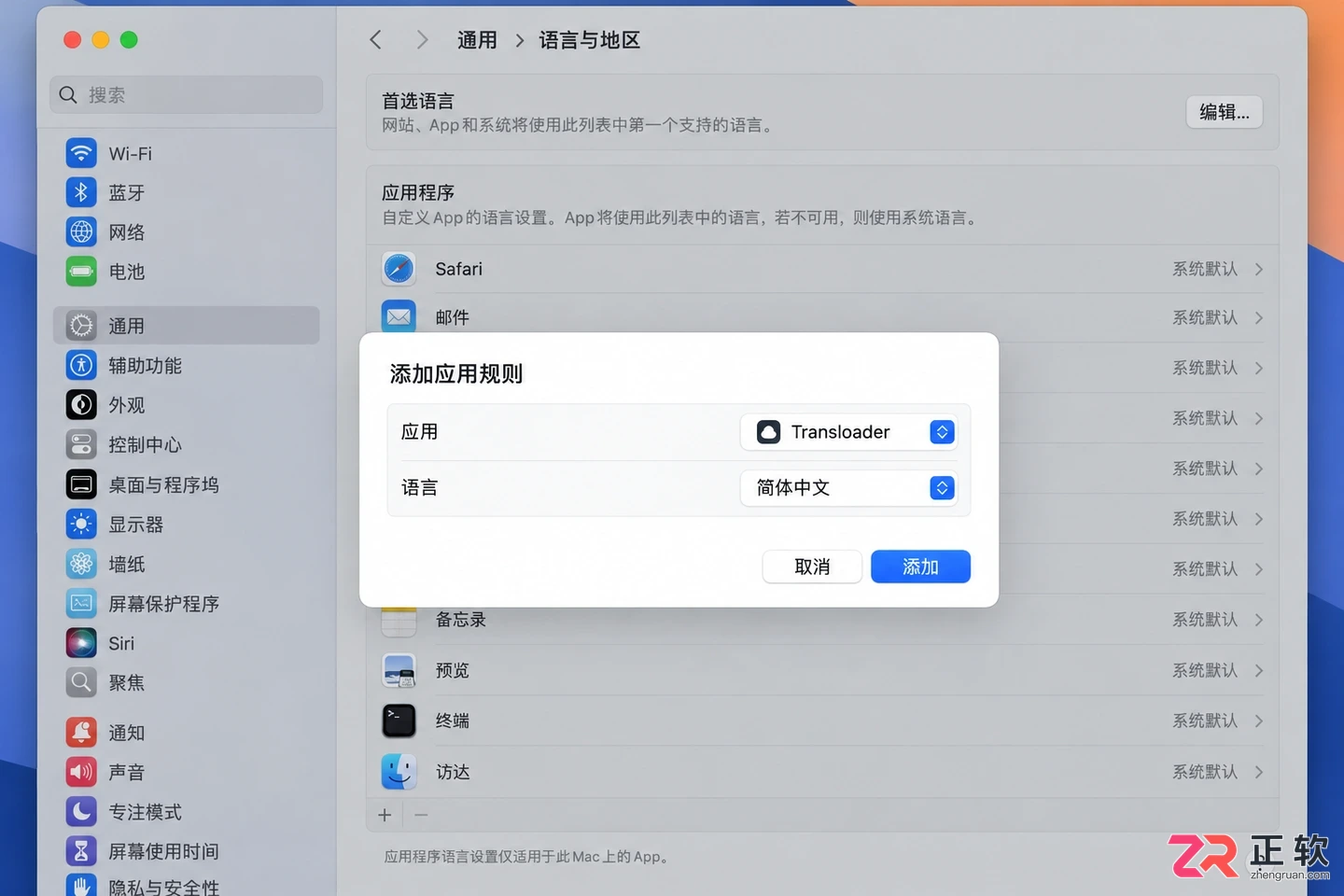
Task: Open 电池 battery icon in sidebar
Action: pyautogui.click(x=81, y=272)
